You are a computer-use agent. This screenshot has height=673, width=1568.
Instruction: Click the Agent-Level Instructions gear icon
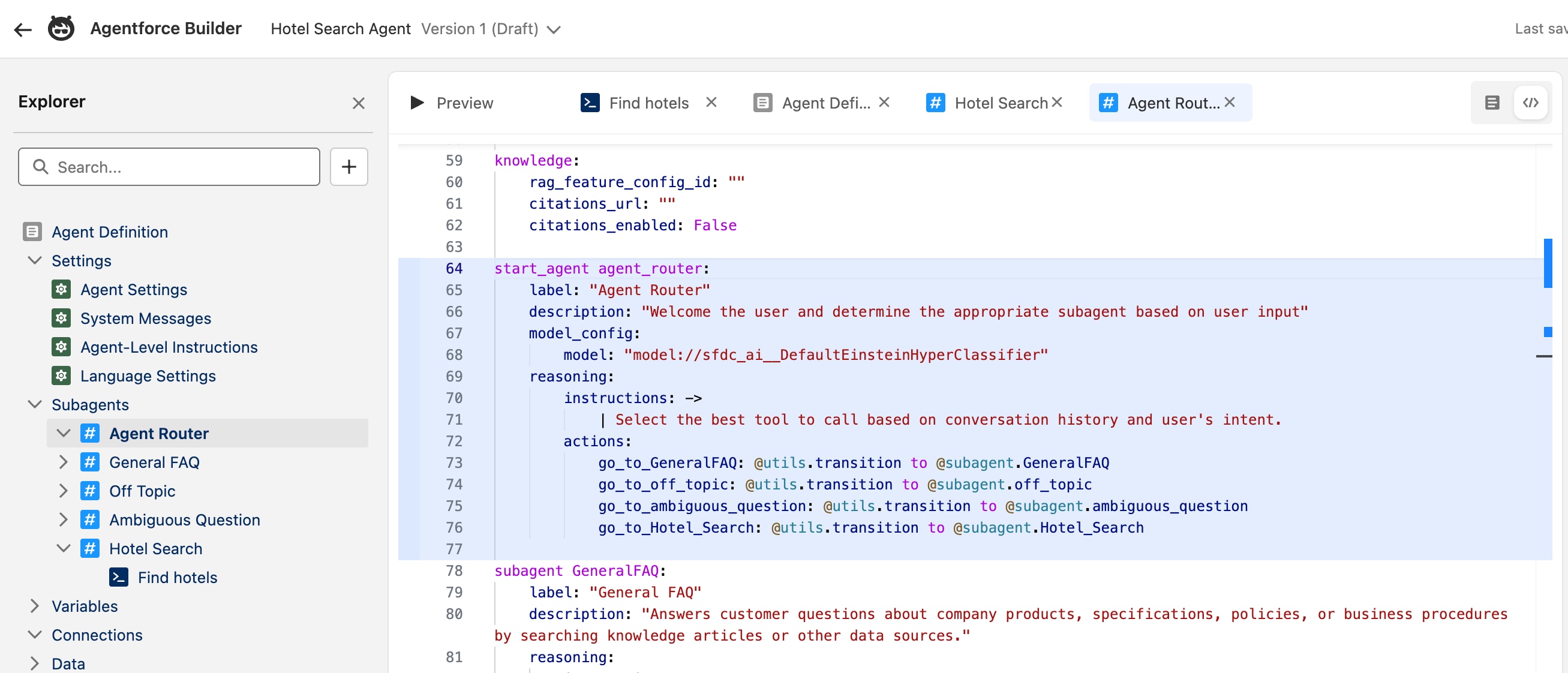point(61,347)
